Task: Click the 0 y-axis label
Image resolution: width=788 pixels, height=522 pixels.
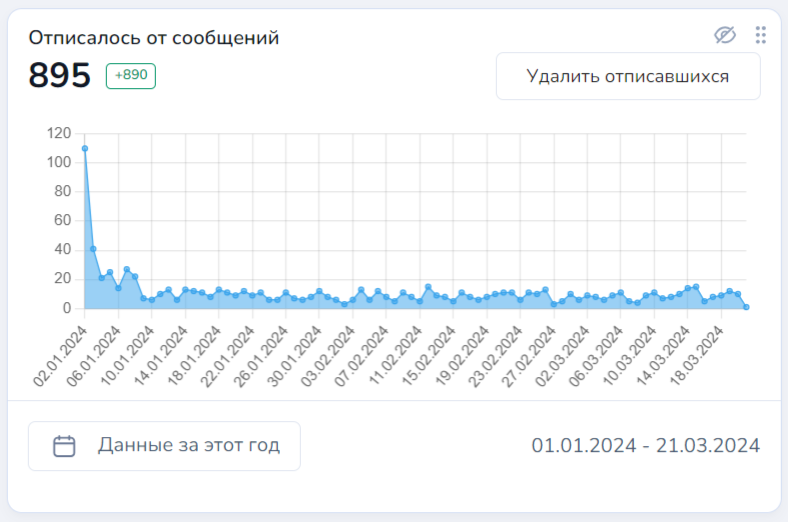Action: [x=66, y=308]
